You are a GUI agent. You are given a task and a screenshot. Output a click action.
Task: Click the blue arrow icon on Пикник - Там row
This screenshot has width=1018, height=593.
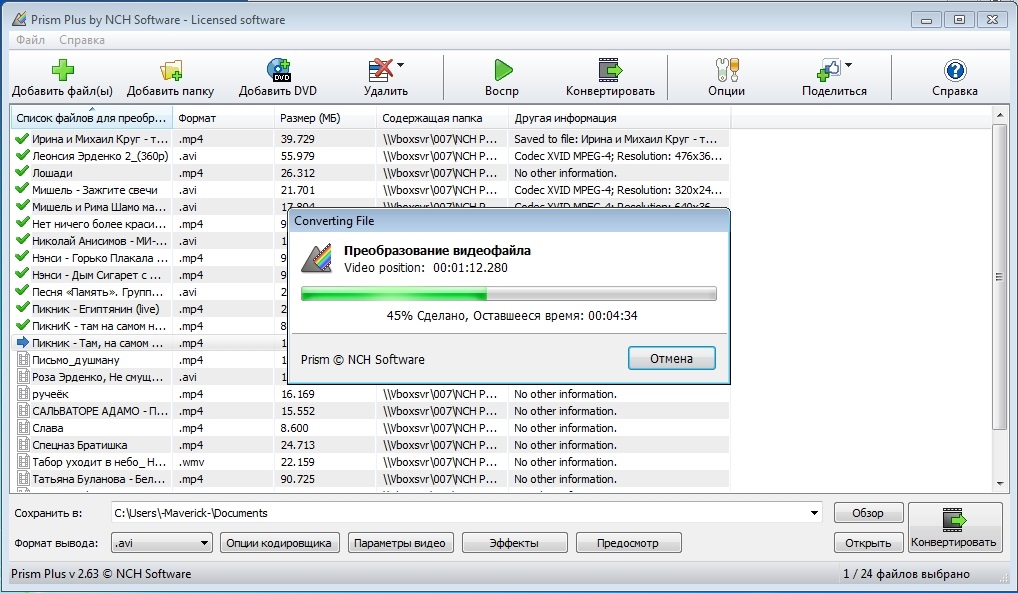pos(23,342)
